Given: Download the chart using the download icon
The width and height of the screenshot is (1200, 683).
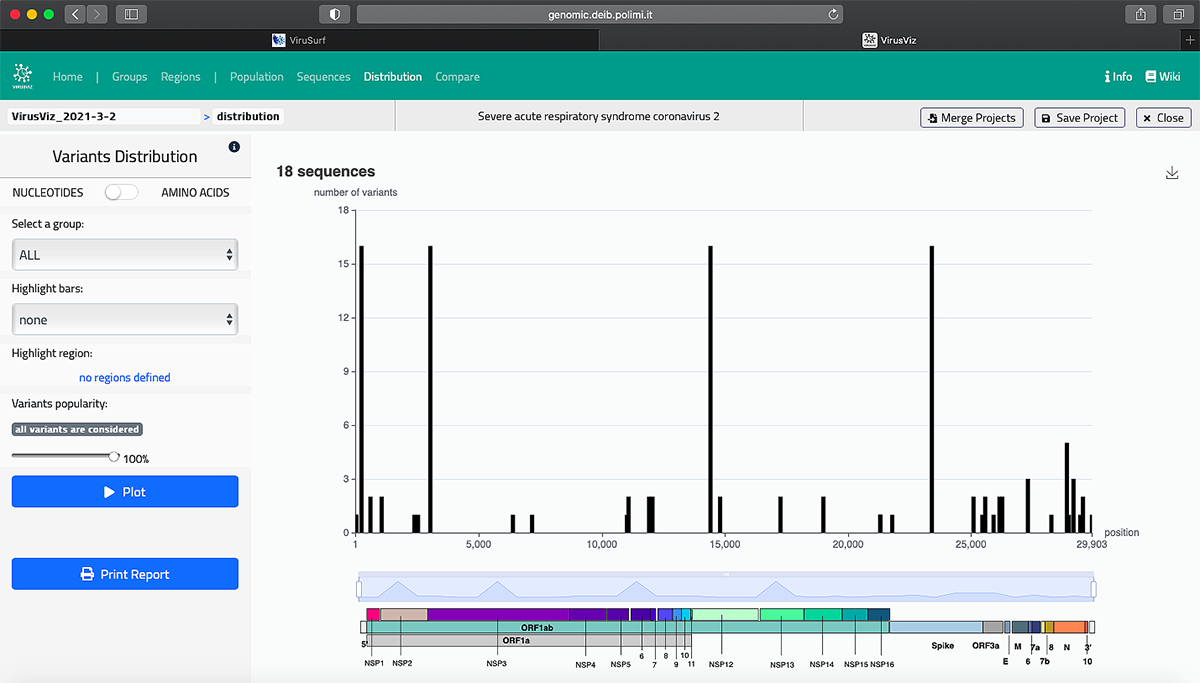Looking at the screenshot, I should tap(1172, 173).
